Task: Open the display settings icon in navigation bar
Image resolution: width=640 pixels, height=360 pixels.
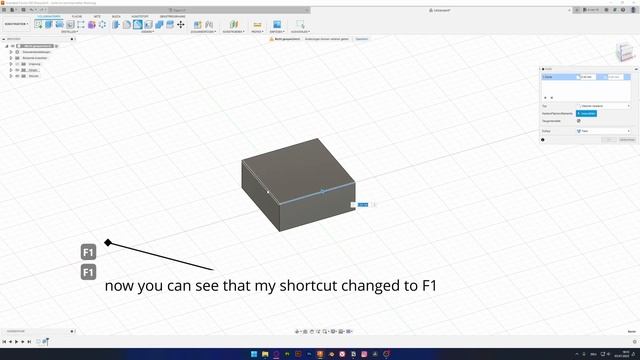Action: point(333,331)
